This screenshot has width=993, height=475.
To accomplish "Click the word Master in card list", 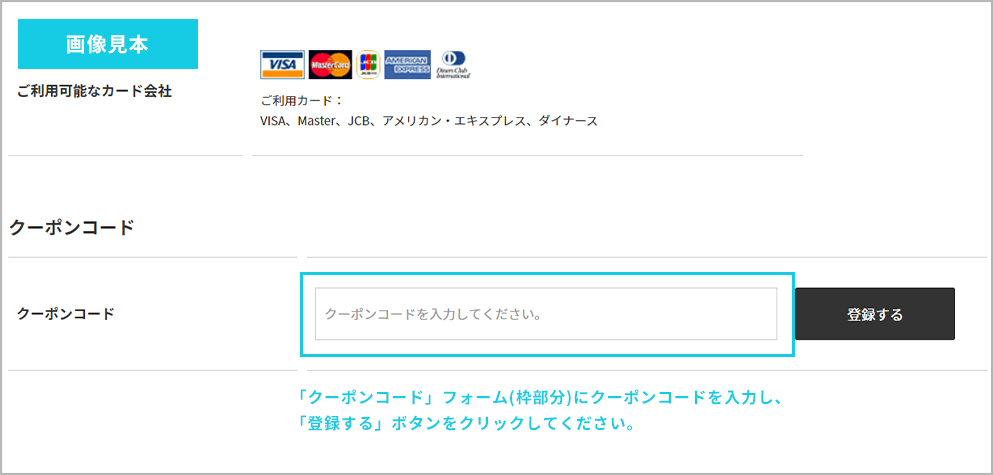I will (315, 121).
